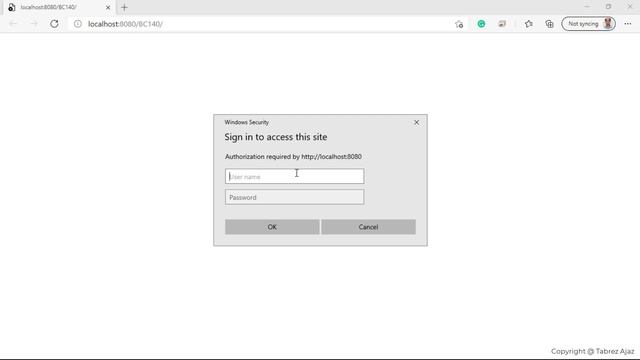Restore down the browser window
640x360 pixels.
(x=608, y=7)
